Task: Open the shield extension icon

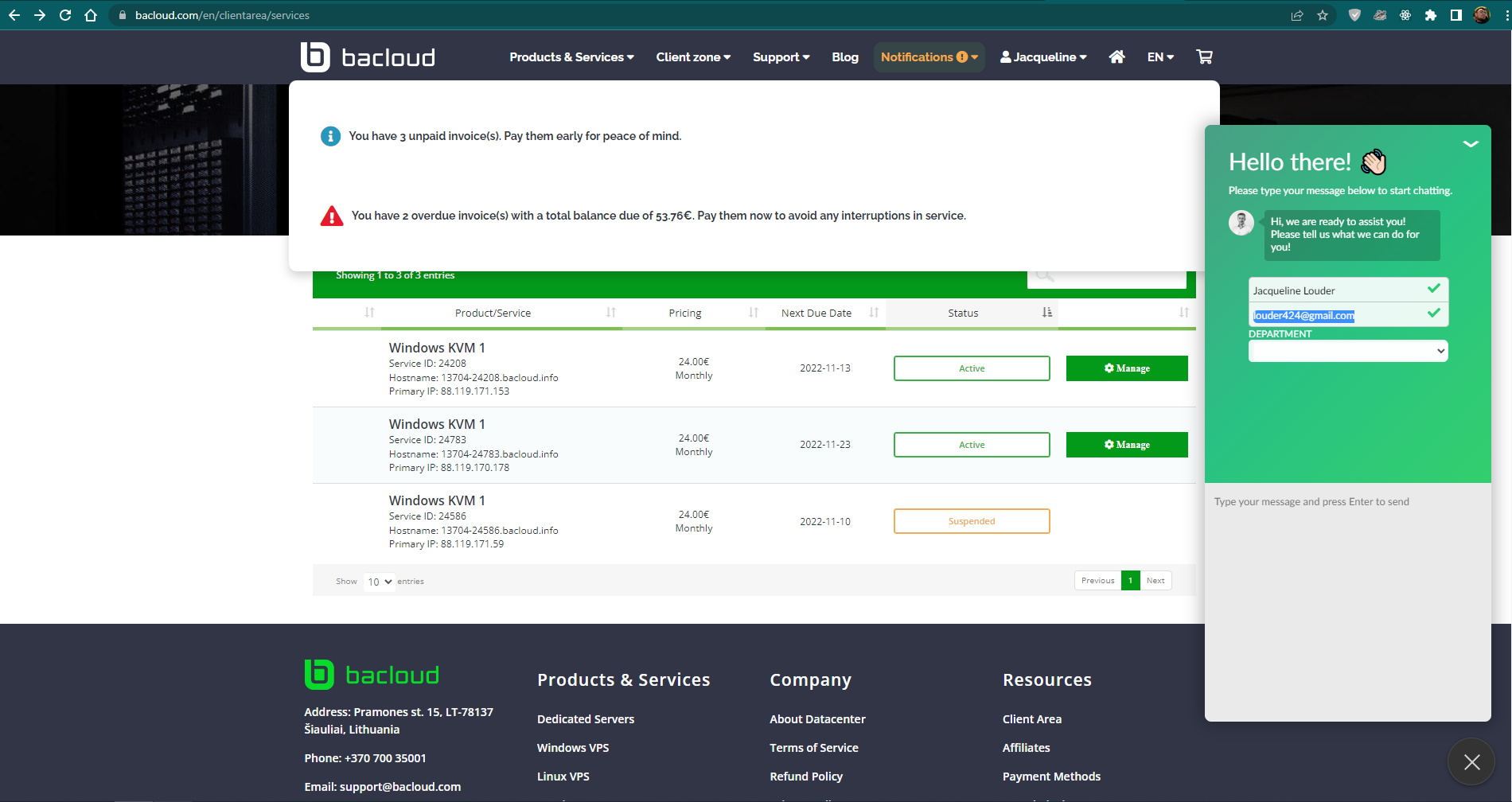Action: [1354, 15]
